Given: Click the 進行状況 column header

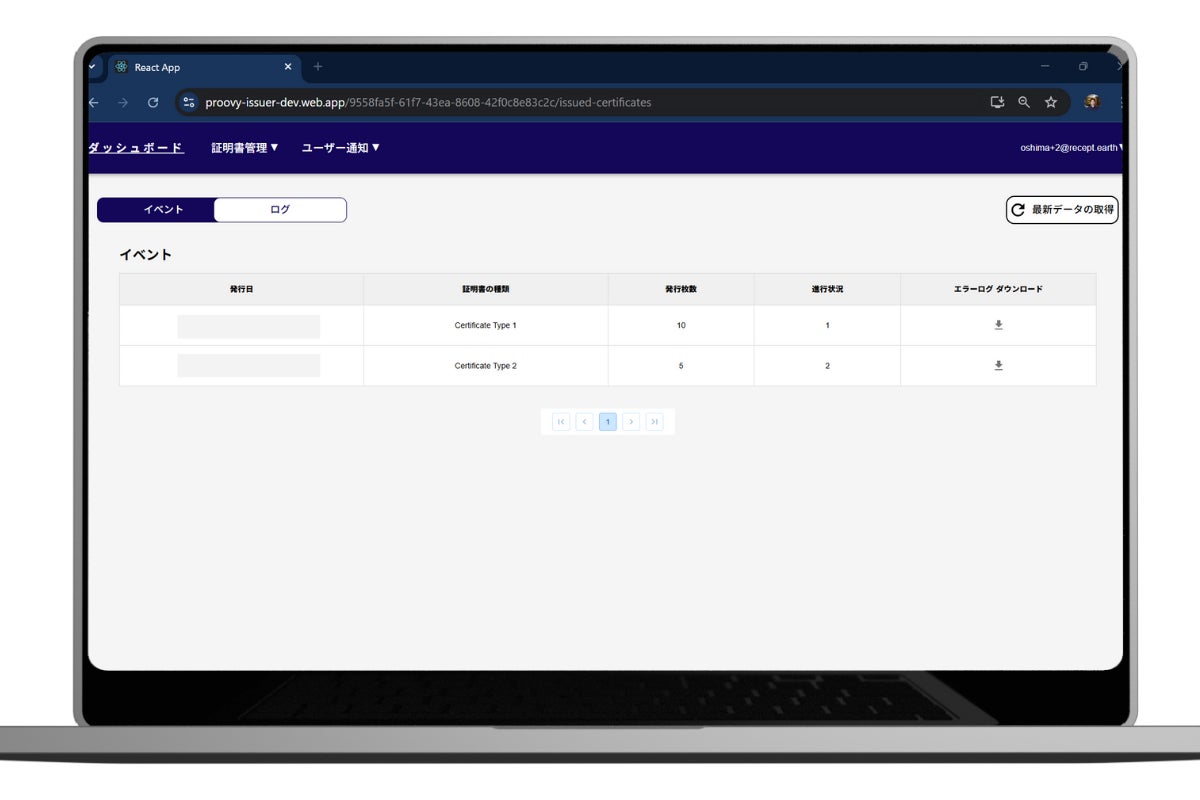Looking at the screenshot, I should tap(827, 289).
